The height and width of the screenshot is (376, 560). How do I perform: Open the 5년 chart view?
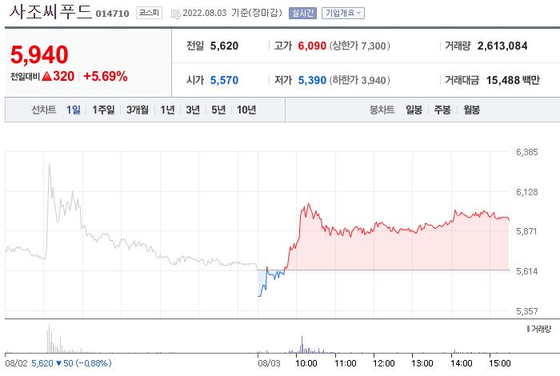(x=218, y=110)
